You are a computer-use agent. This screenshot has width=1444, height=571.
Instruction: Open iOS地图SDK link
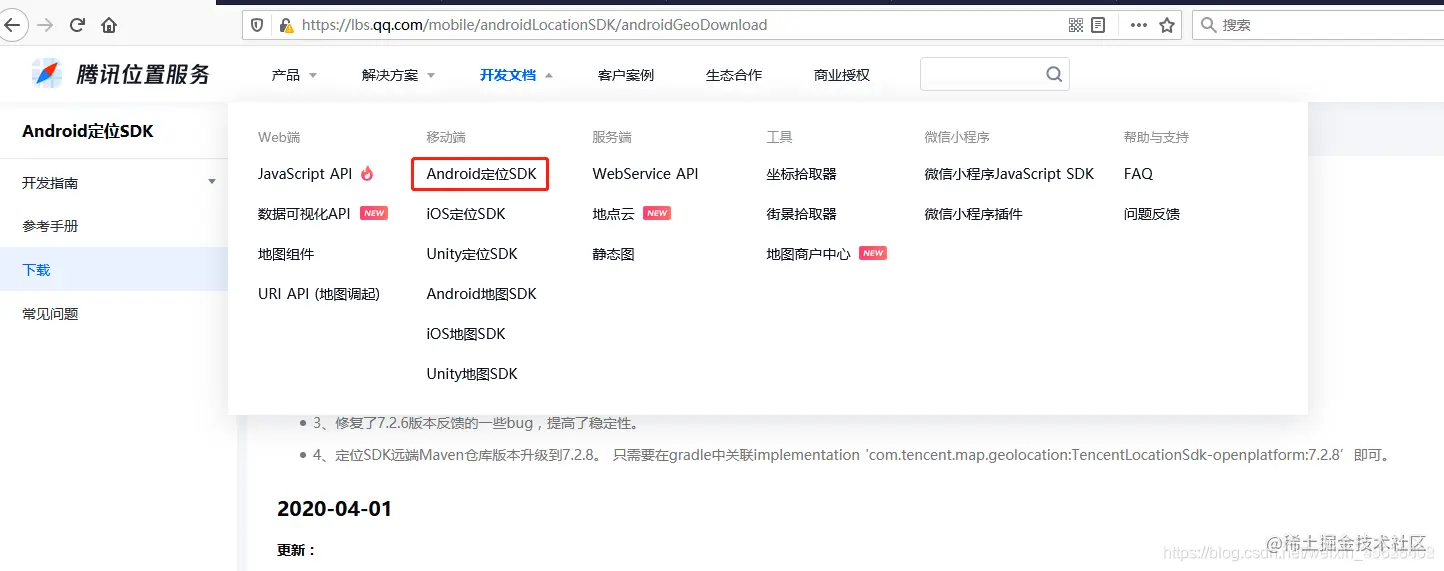pos(466,334)
